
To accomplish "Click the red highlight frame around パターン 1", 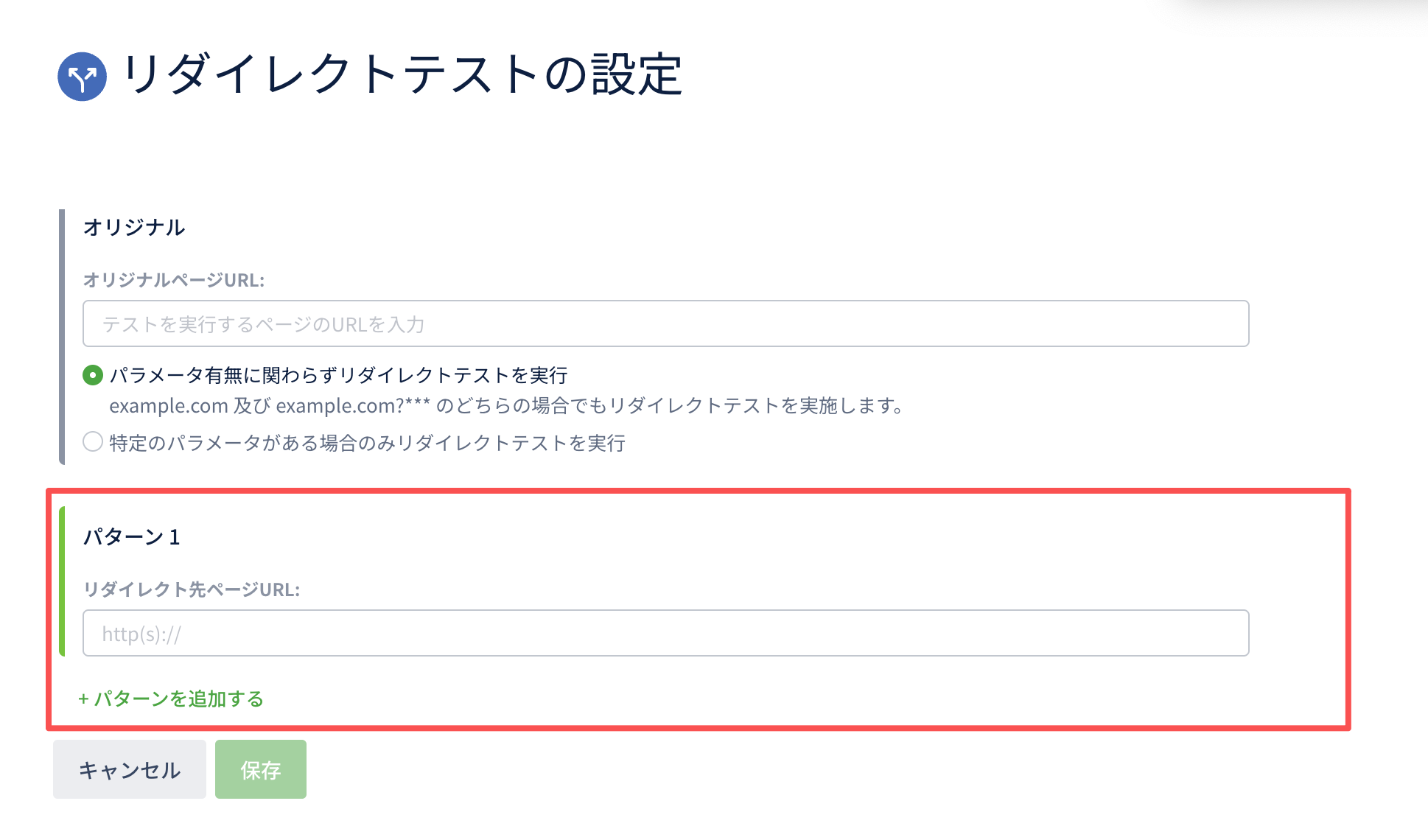I will pos(1348,610).
